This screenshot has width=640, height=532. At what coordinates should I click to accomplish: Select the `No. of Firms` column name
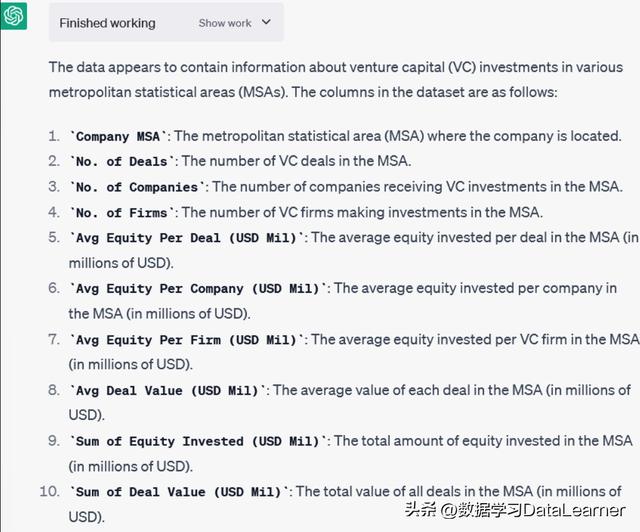tap(123, 212)
